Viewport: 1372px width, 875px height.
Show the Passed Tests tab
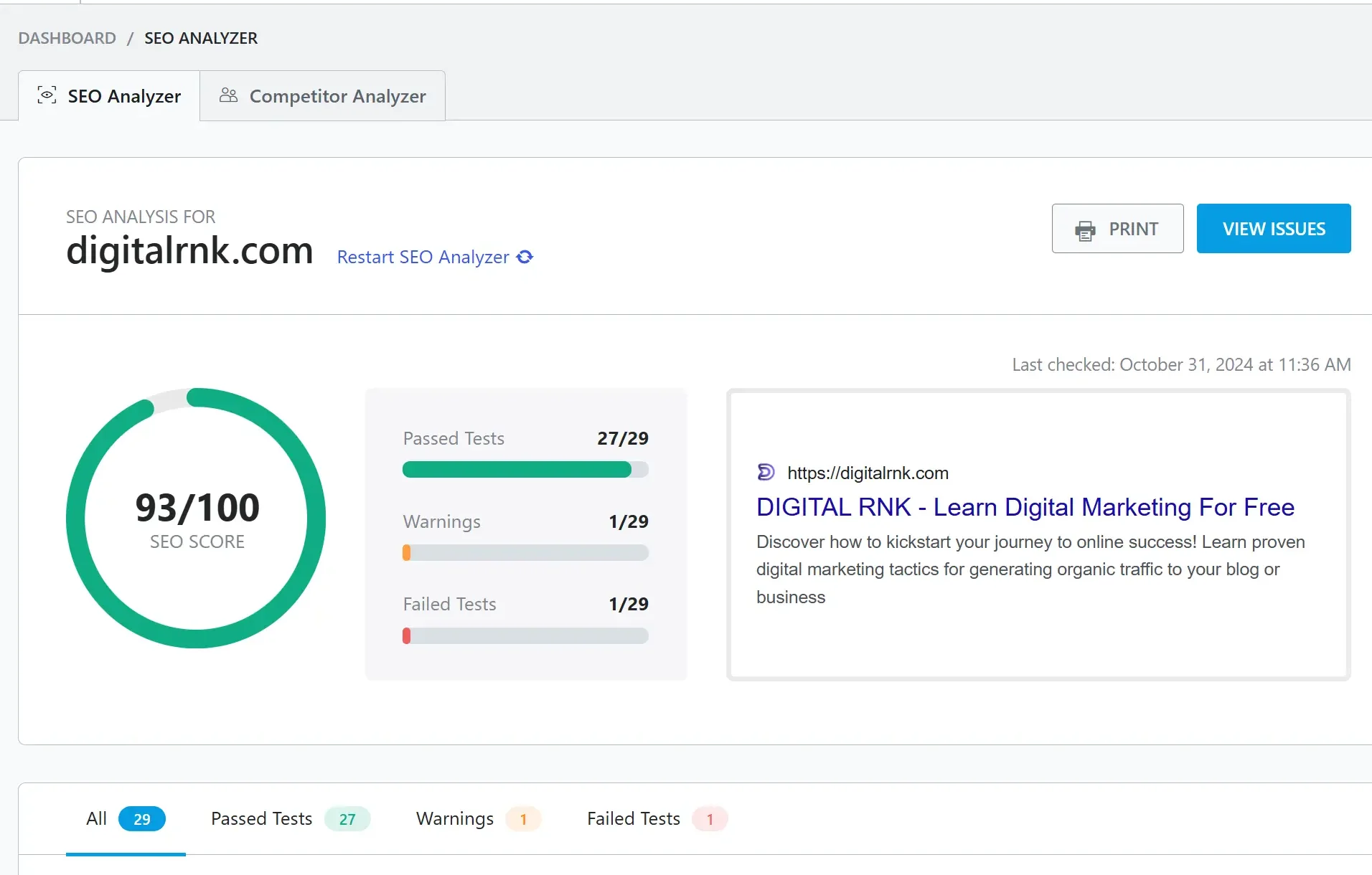[290, 818]
